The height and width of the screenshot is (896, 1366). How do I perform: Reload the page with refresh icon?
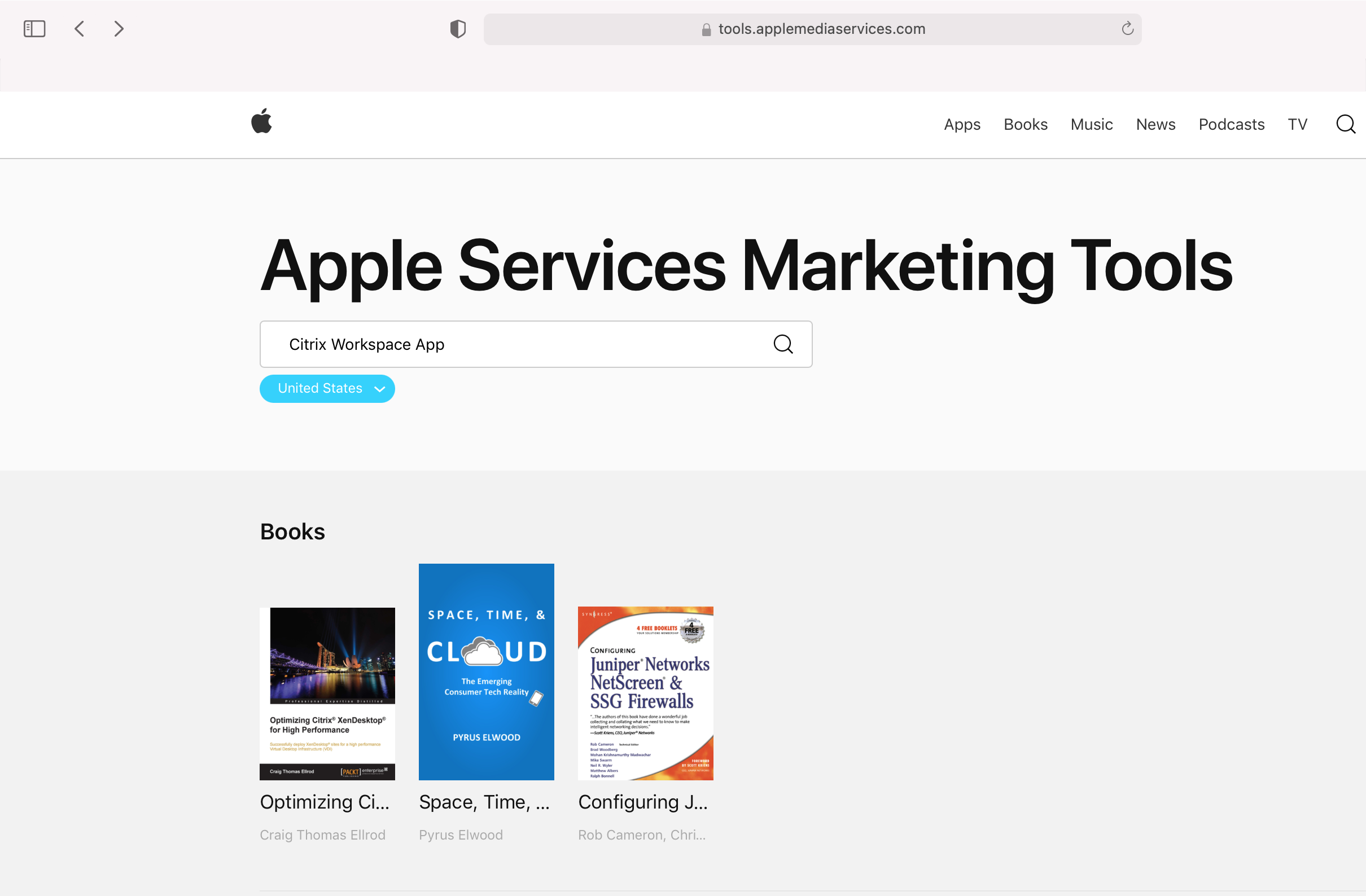tap(1127, 29)
